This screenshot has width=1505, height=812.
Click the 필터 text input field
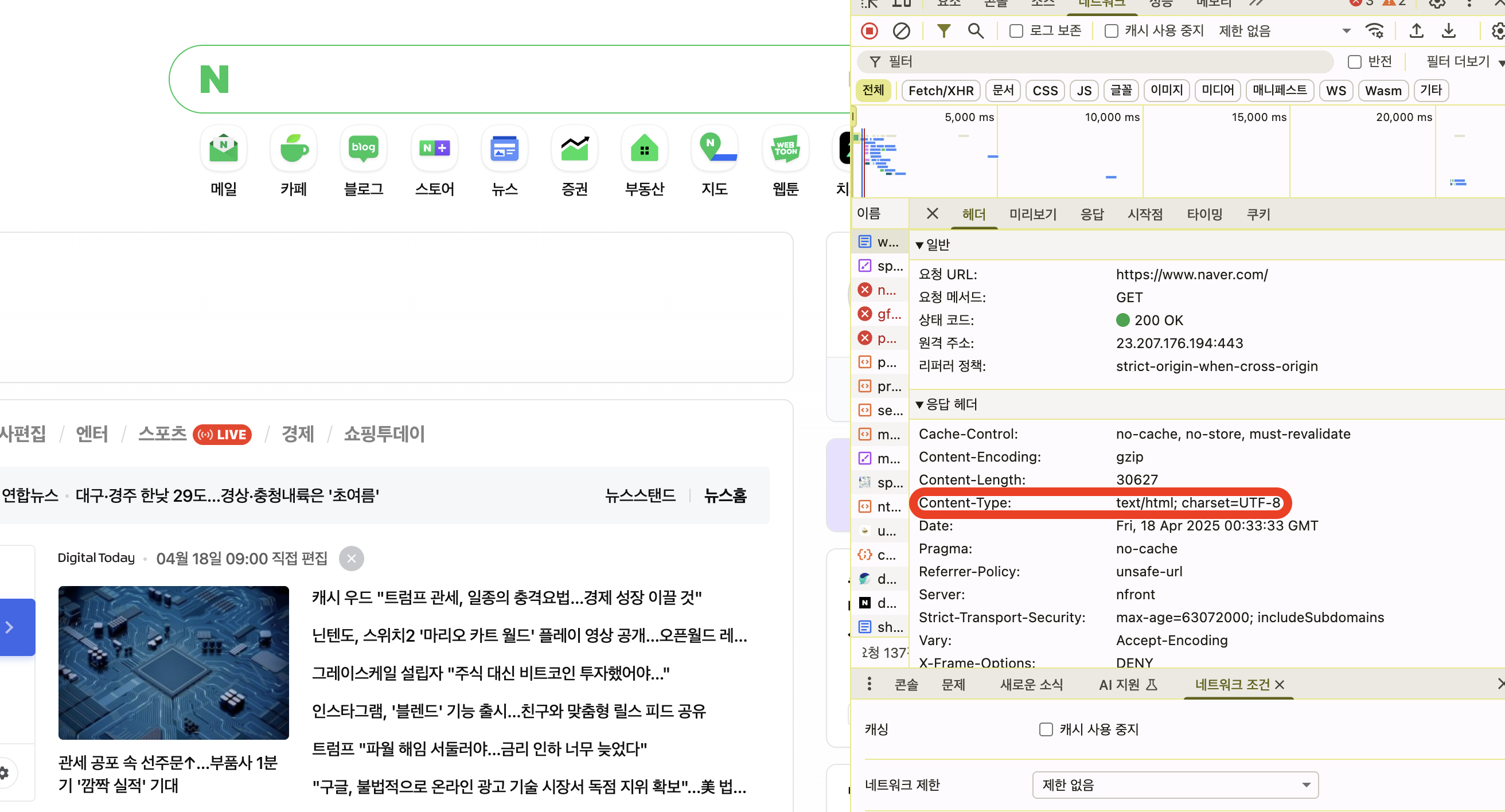(x=1098, y=62)
